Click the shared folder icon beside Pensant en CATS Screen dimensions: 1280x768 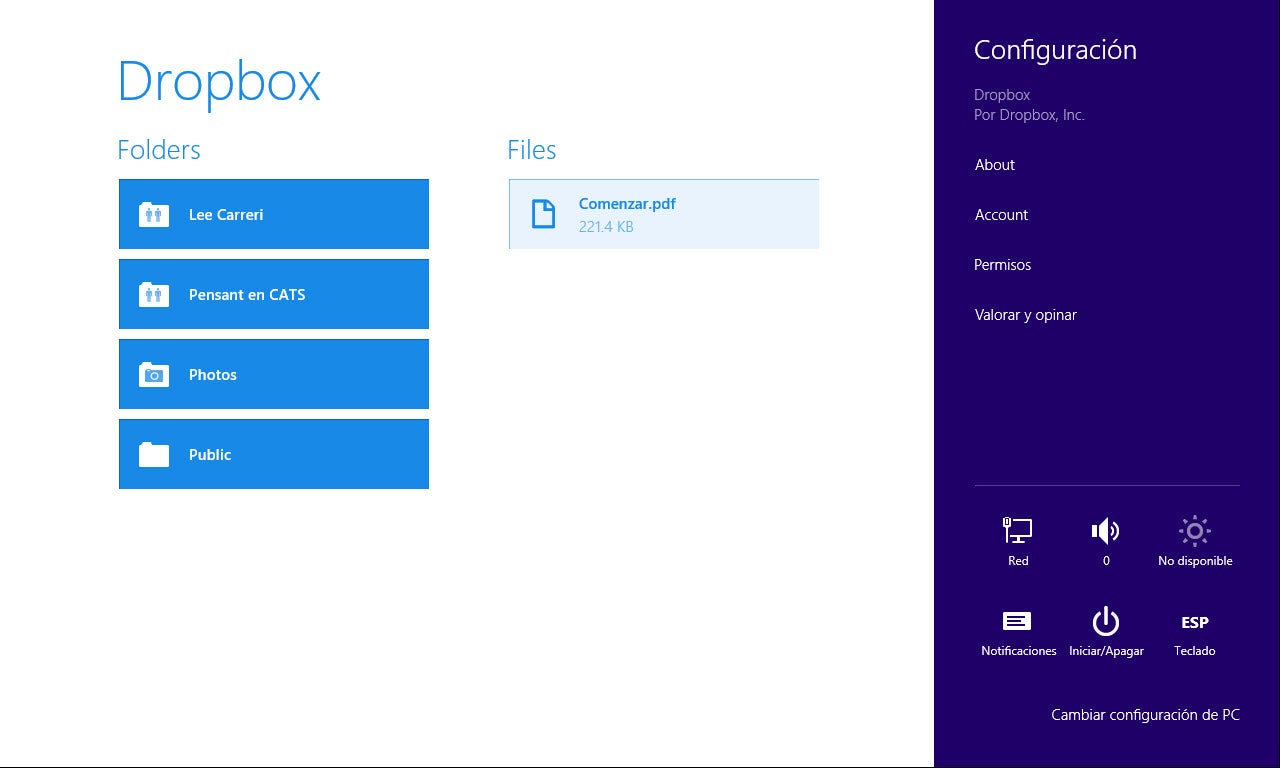[x=154, y=295]
